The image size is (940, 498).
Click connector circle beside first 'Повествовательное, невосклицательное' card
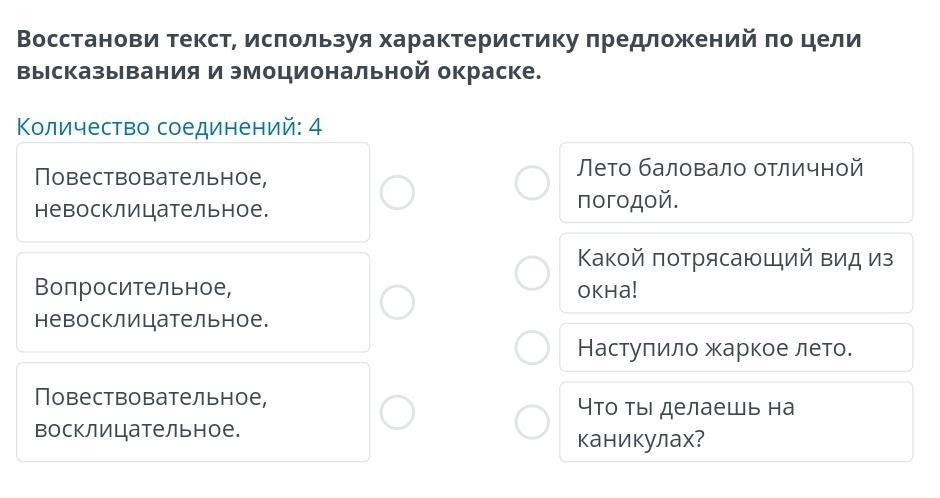397,192
